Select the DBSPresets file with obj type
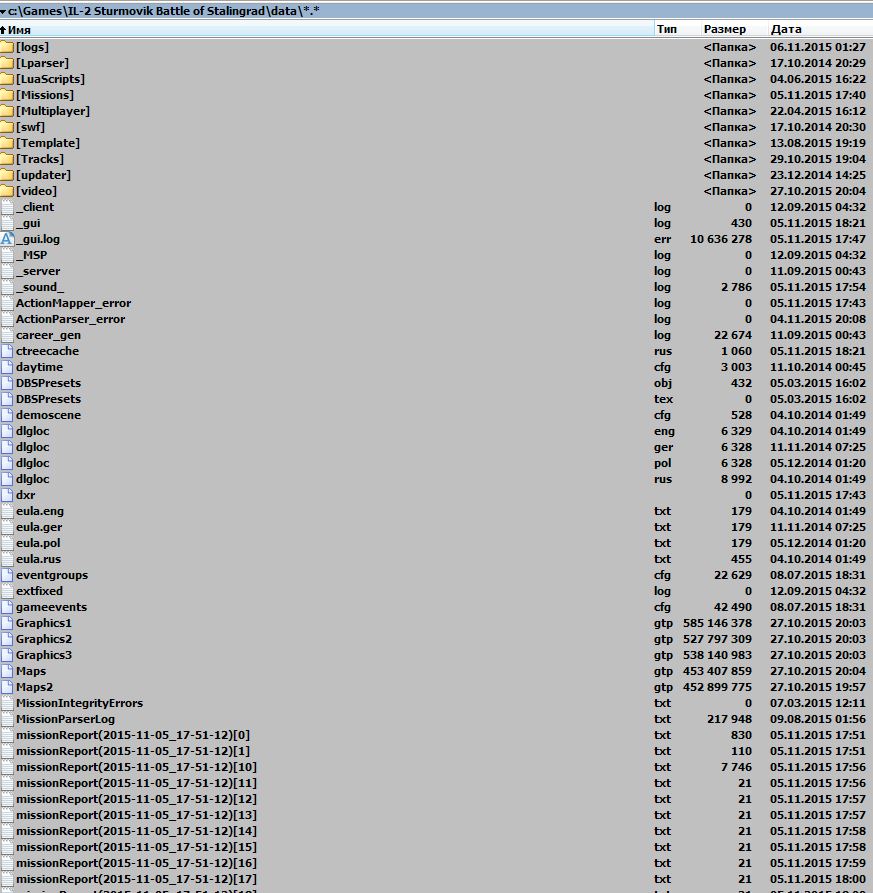Viewport: 873px width, 893px height. [x=48, y=383]
